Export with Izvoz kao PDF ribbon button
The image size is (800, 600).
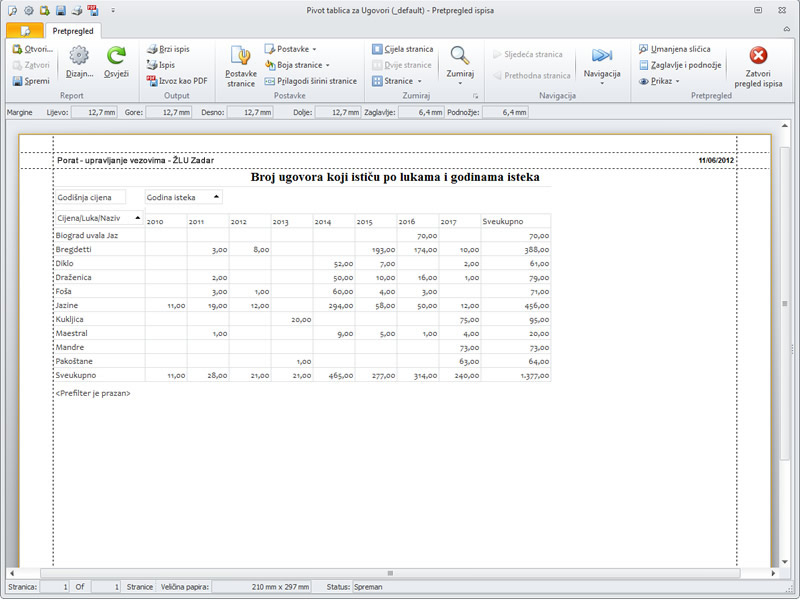pos(177,81)
